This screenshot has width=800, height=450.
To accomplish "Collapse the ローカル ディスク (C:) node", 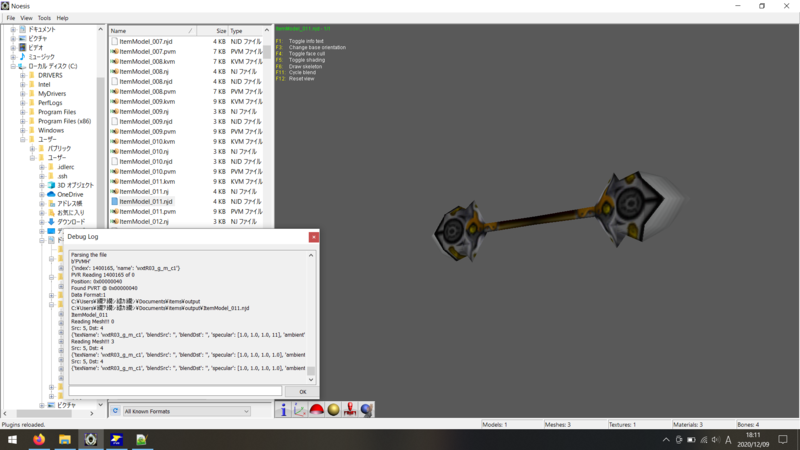I will point(13,66).
